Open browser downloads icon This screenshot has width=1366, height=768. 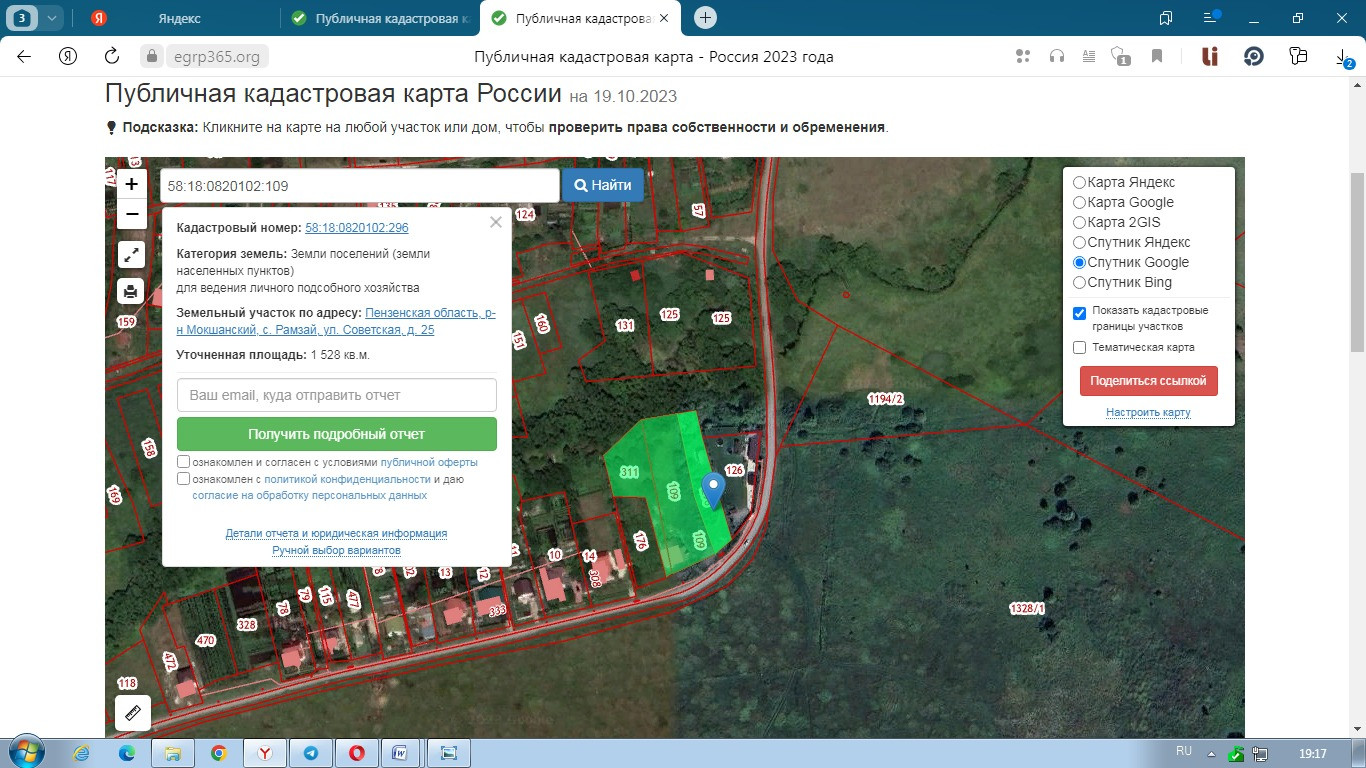tap(1345, 57)
